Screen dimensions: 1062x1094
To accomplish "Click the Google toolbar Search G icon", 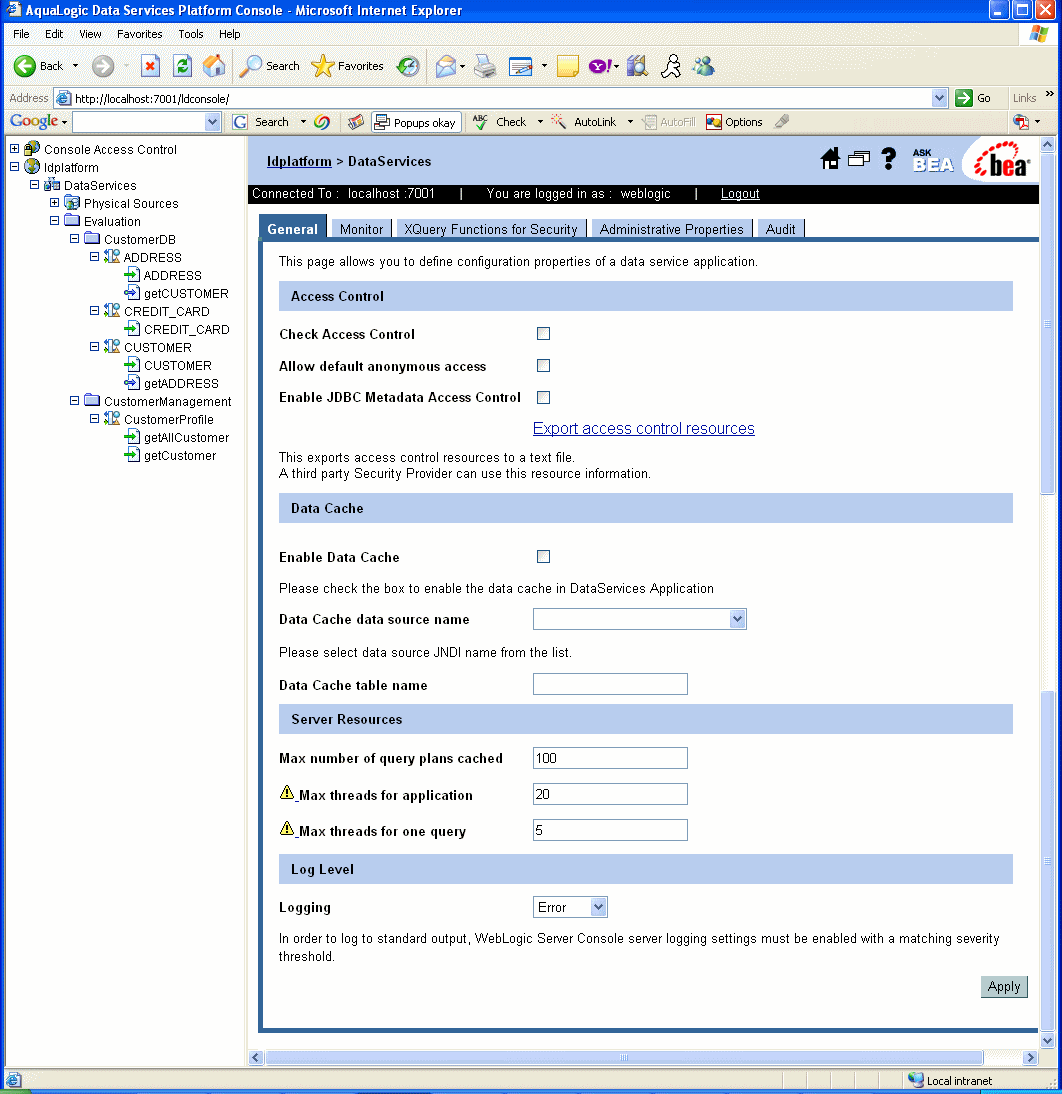I will (x=240, y=122).
